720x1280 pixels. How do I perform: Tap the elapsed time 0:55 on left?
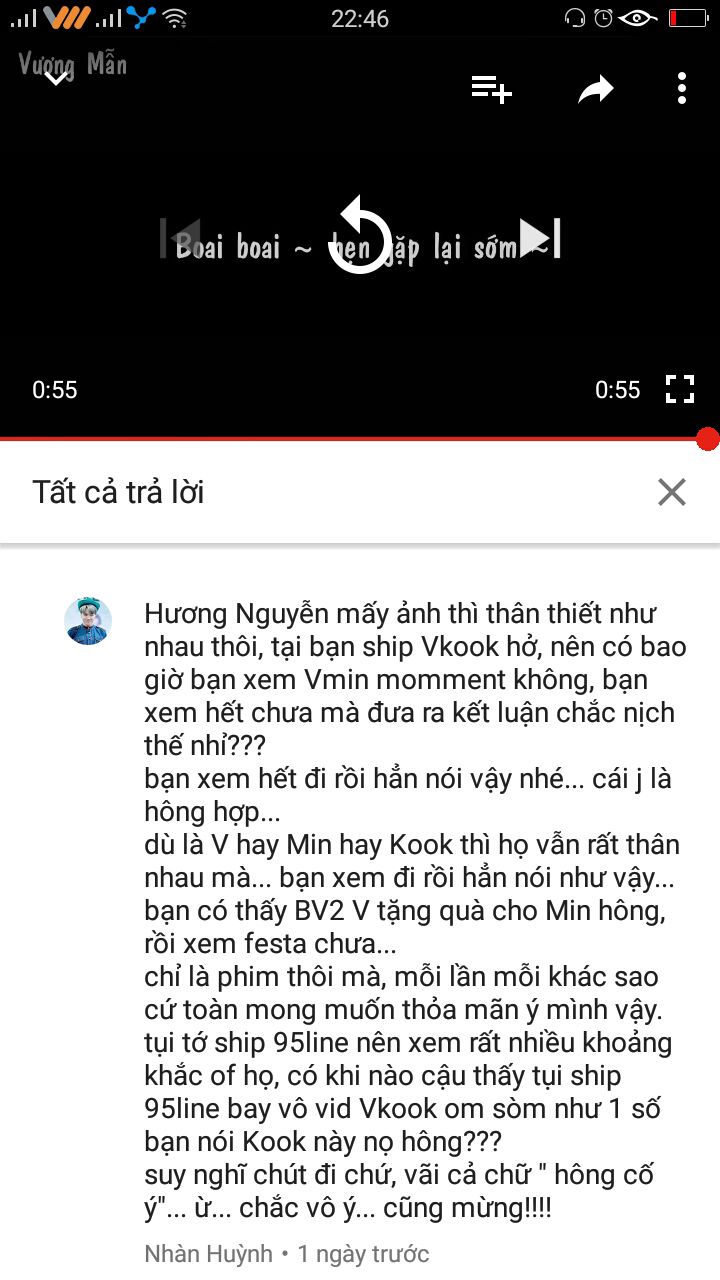coord(55,390)
